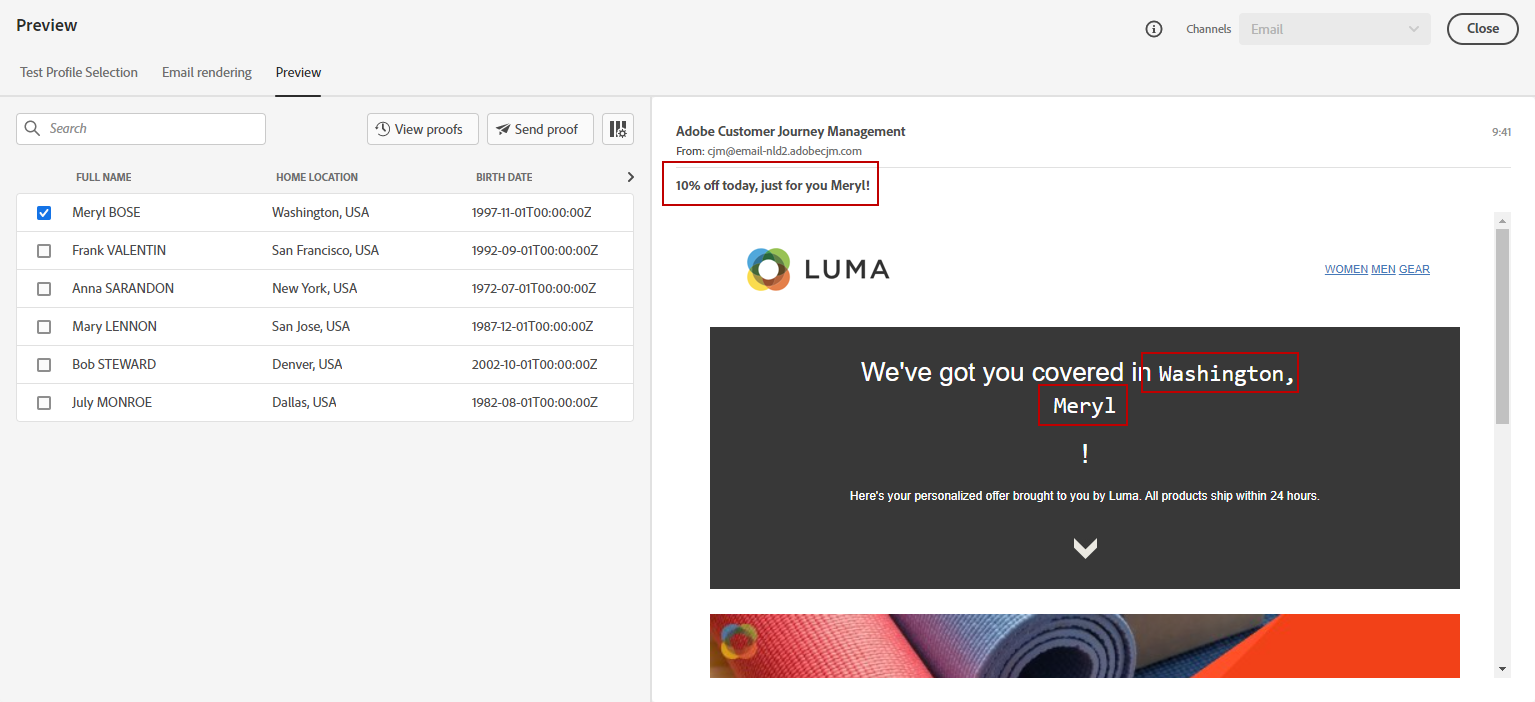The image size is (1535, 702).
Task: Tick the Mary LENNON checkbox
Action: coord(44,327)
